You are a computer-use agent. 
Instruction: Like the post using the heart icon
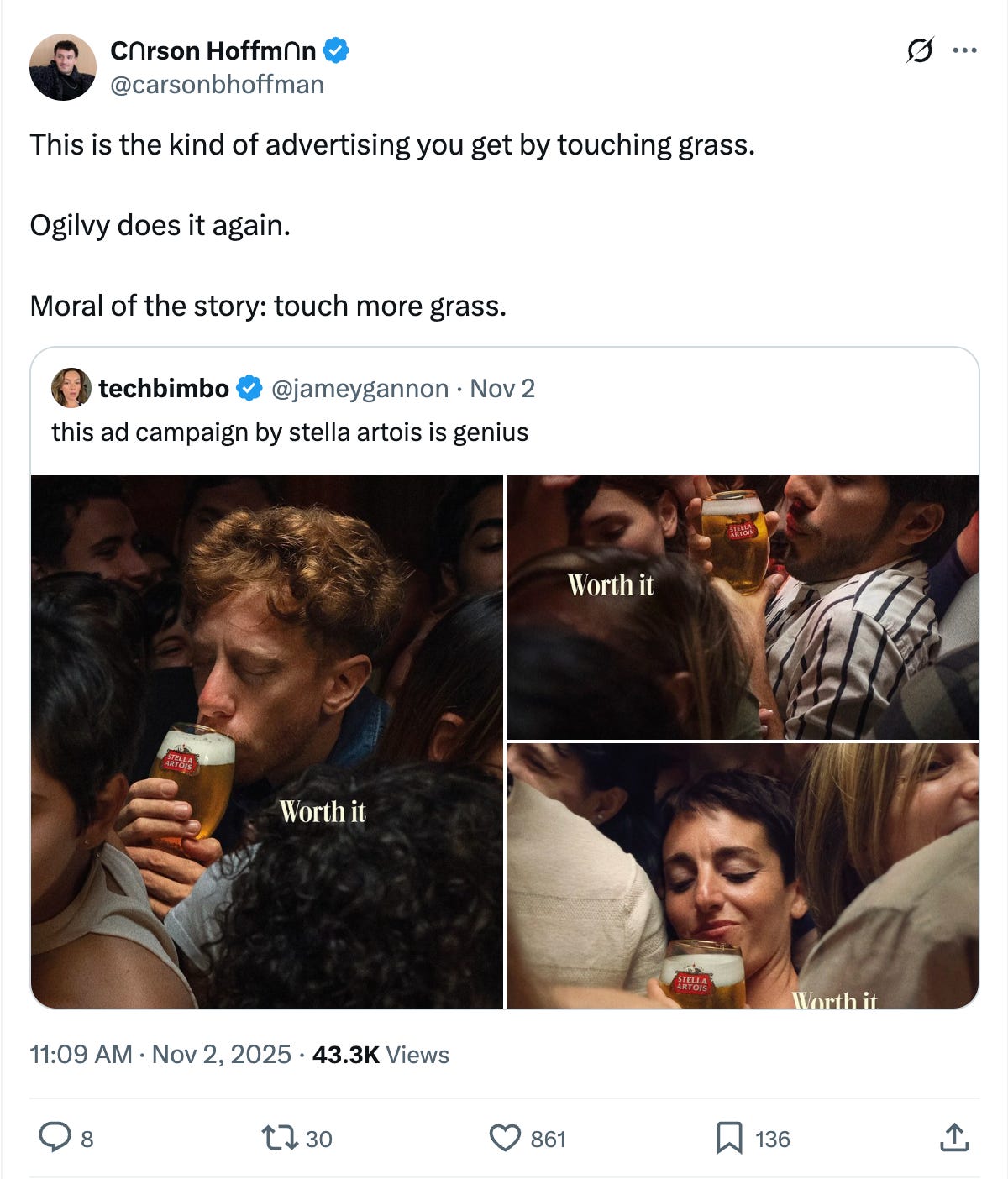507,1140
